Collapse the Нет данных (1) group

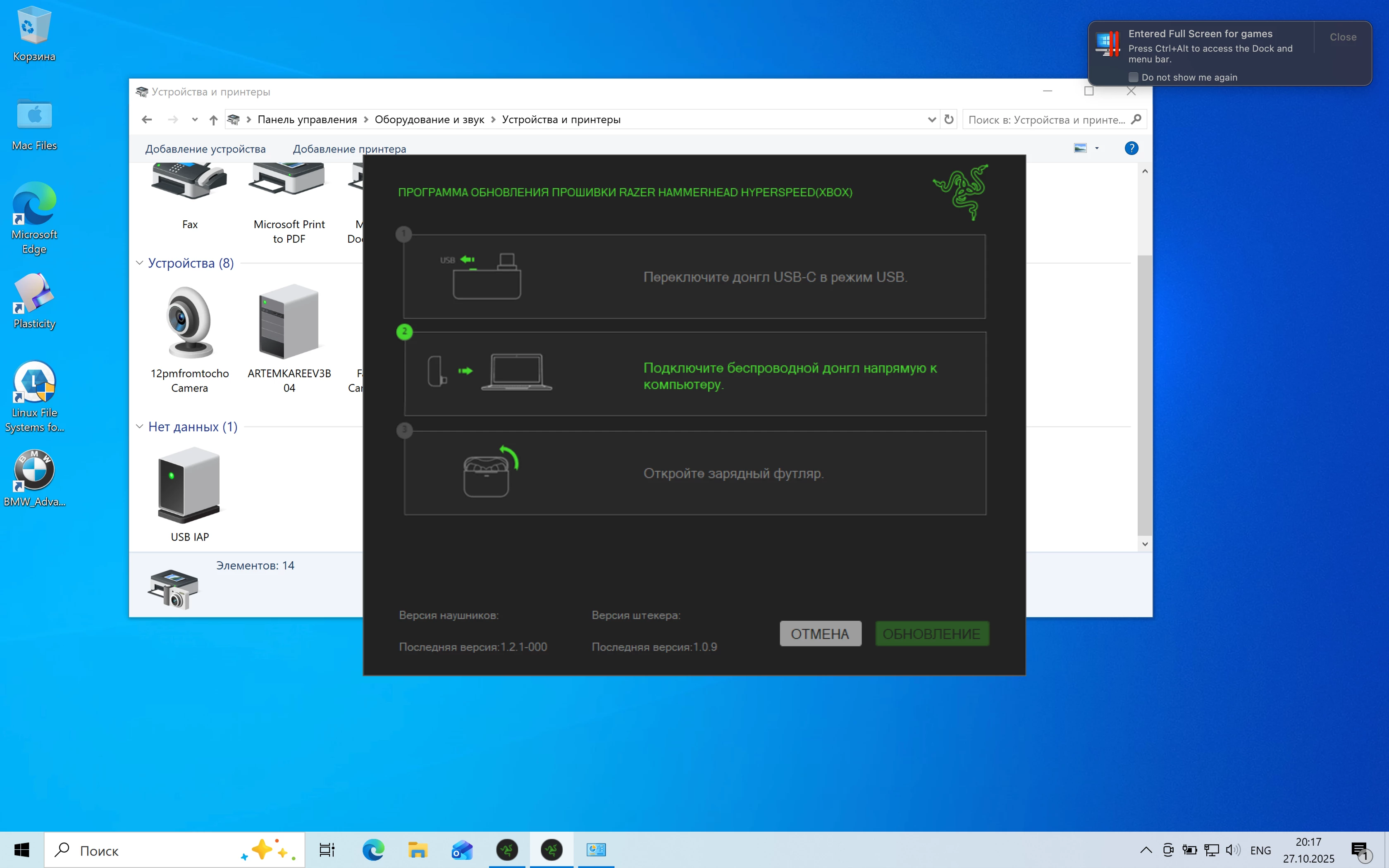pyautogui.click(x=139, y=427)
